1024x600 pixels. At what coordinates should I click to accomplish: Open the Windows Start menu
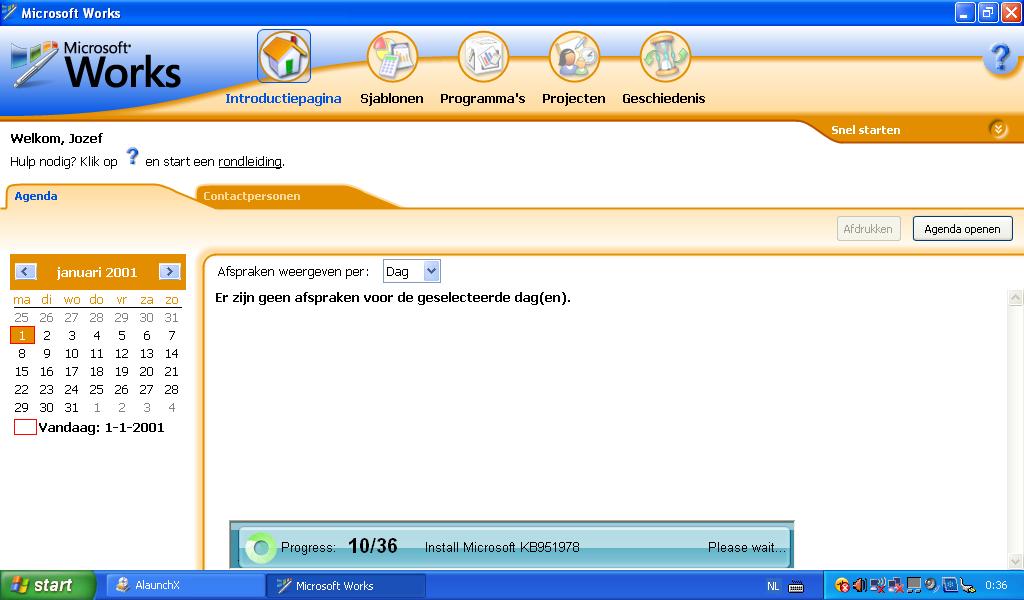pos(47,585)
